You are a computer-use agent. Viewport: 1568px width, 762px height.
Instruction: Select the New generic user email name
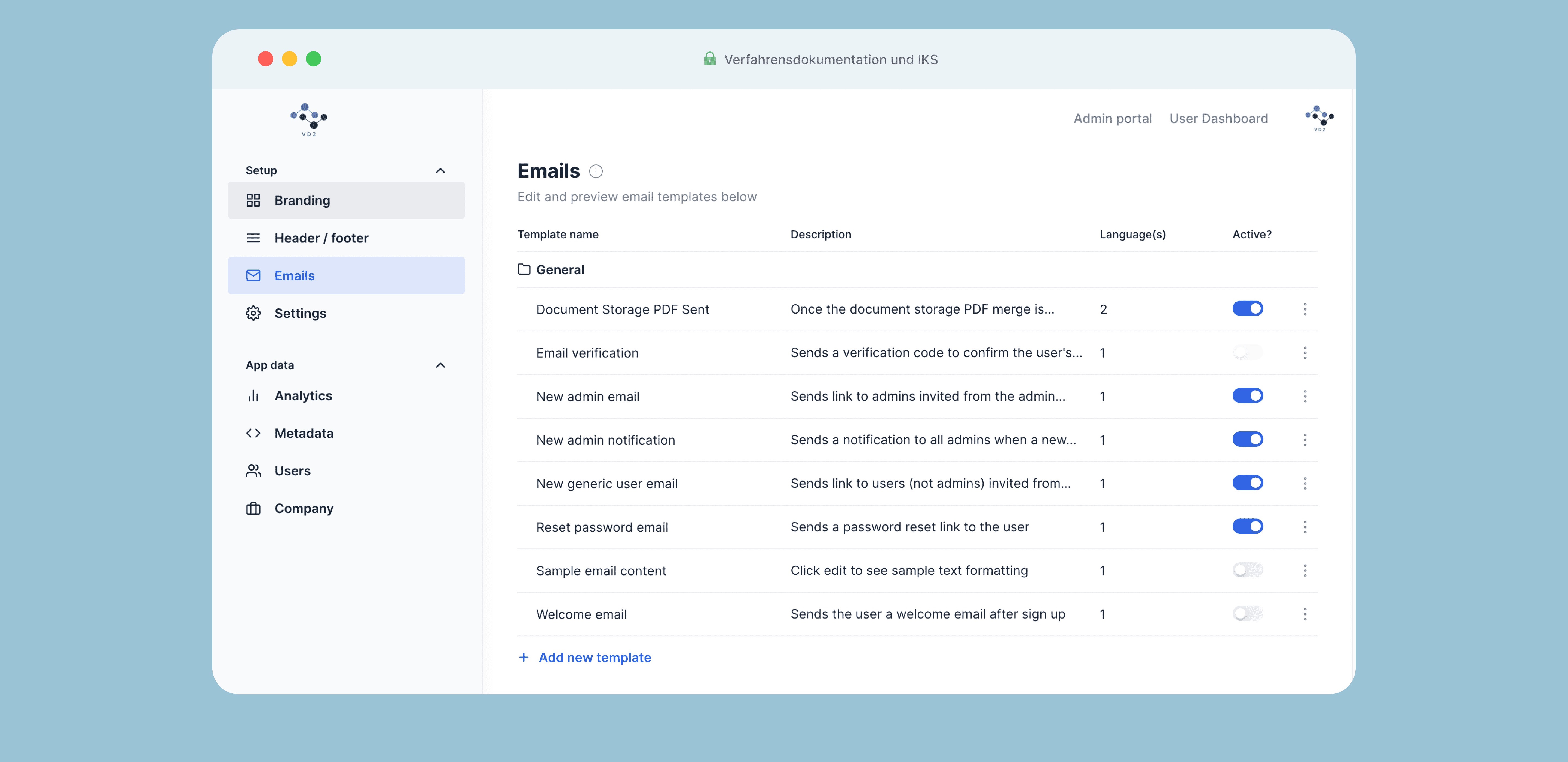coord(607,483)
